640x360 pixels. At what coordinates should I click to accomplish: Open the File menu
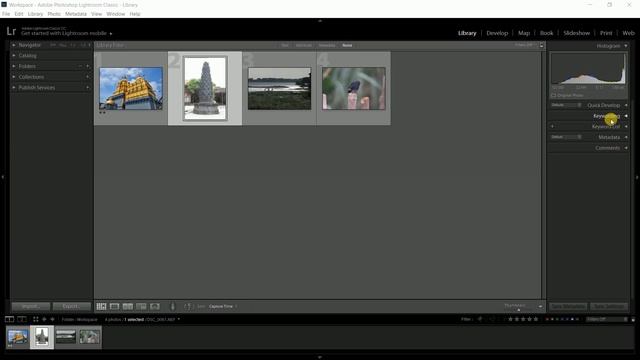pyautogui.click(x=6, y=14)
